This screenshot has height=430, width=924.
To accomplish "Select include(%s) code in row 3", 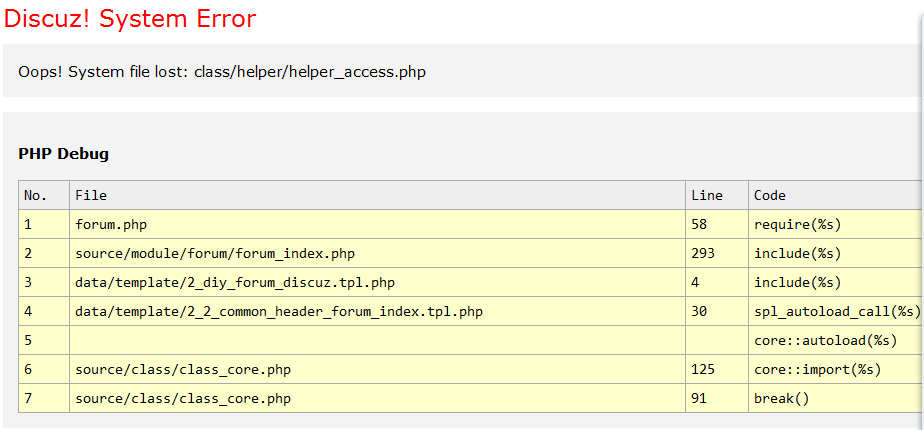I will point(836,282).
